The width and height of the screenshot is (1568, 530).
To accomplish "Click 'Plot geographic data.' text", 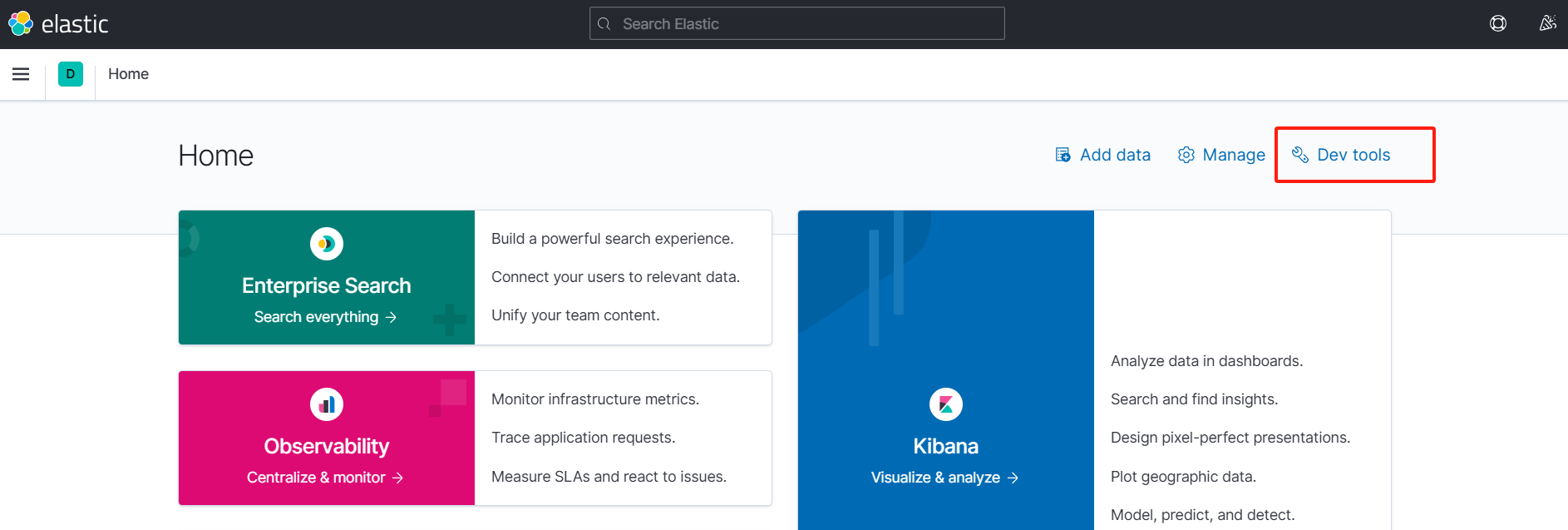I will 1184,477.
